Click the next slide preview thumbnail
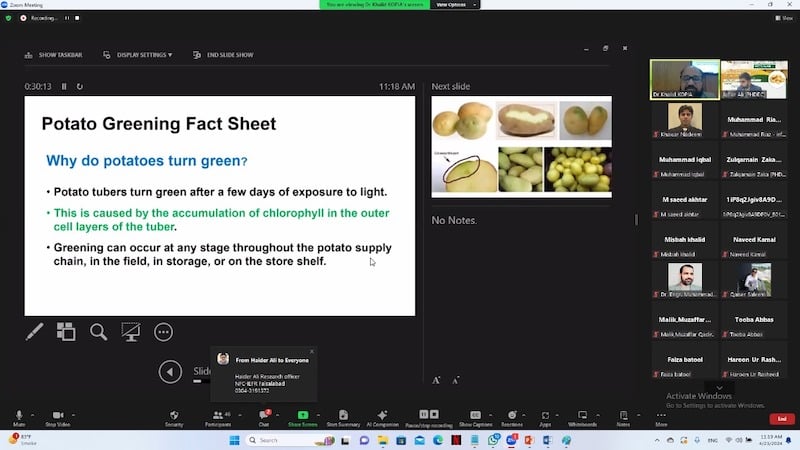The image size is (800, 450). [x=521, y=148]
